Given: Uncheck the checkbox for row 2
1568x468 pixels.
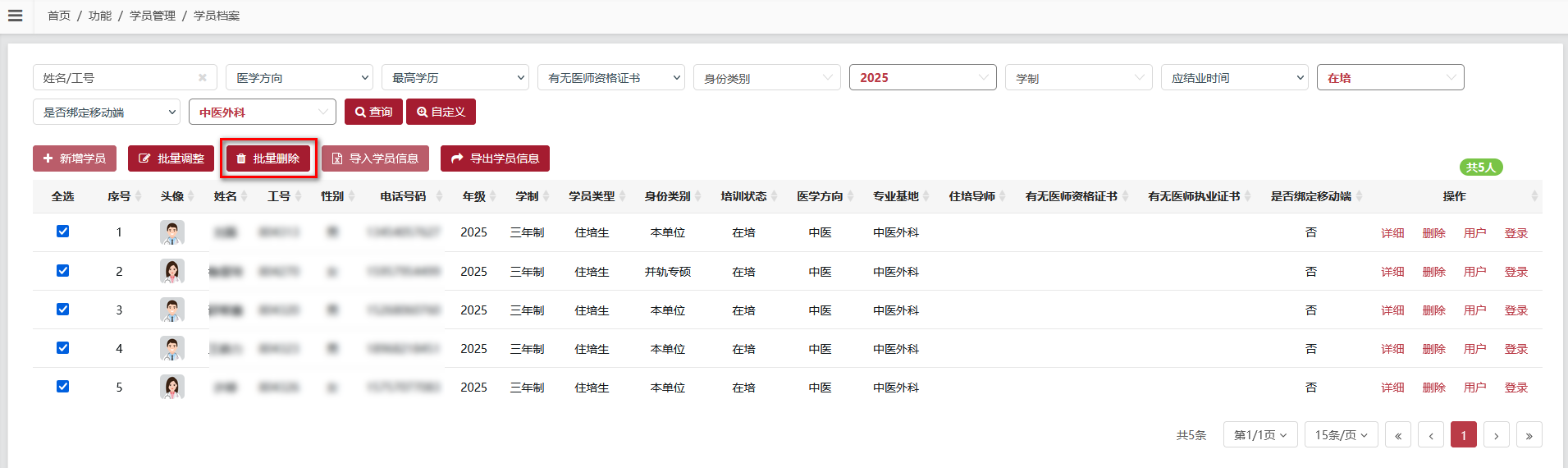Looking at the screenshot, I should (x=62, y=271).
